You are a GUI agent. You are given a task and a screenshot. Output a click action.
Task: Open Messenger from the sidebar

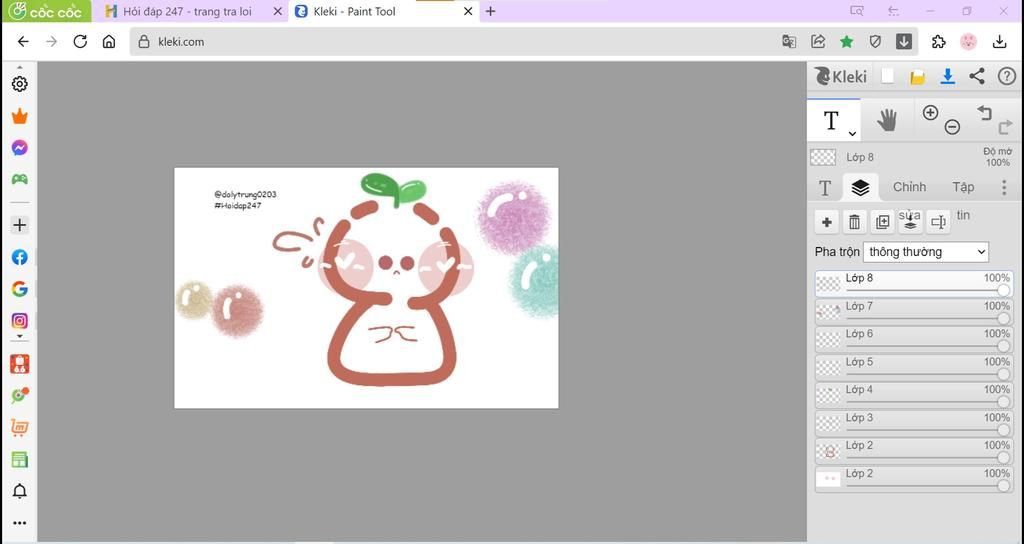point(20,148)
